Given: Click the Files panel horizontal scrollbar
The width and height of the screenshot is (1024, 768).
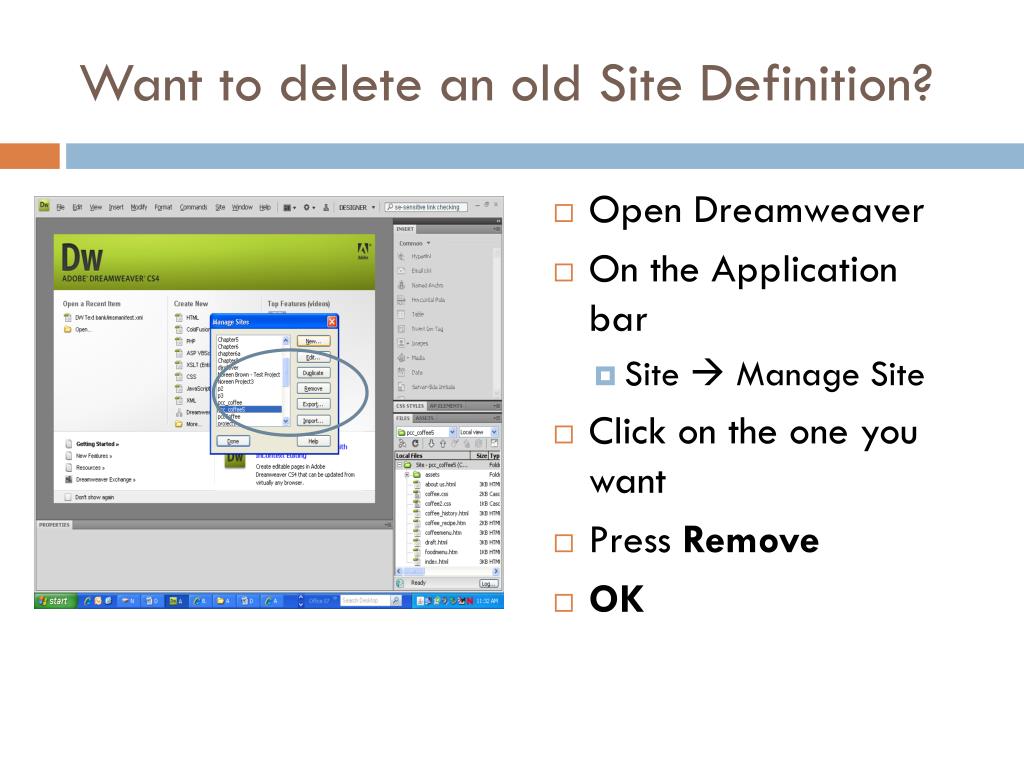Looking at the screenshot, I should click(x=448, y=571).
